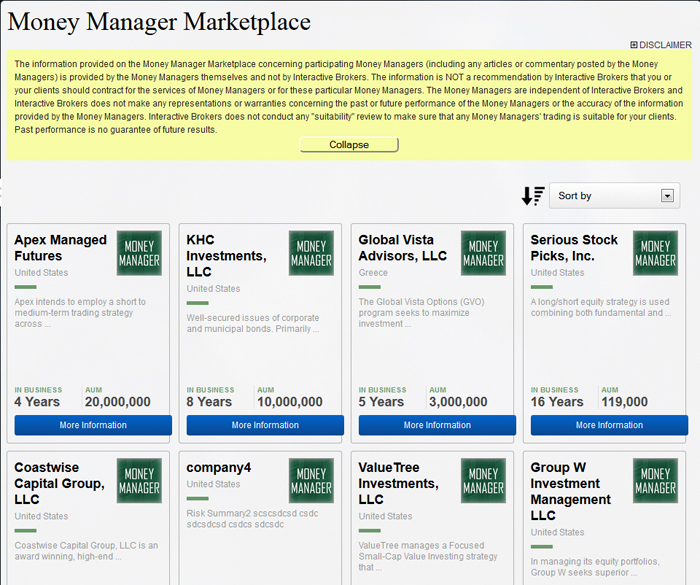Click the Greece country label
The image size is (700, 585).
373,273
